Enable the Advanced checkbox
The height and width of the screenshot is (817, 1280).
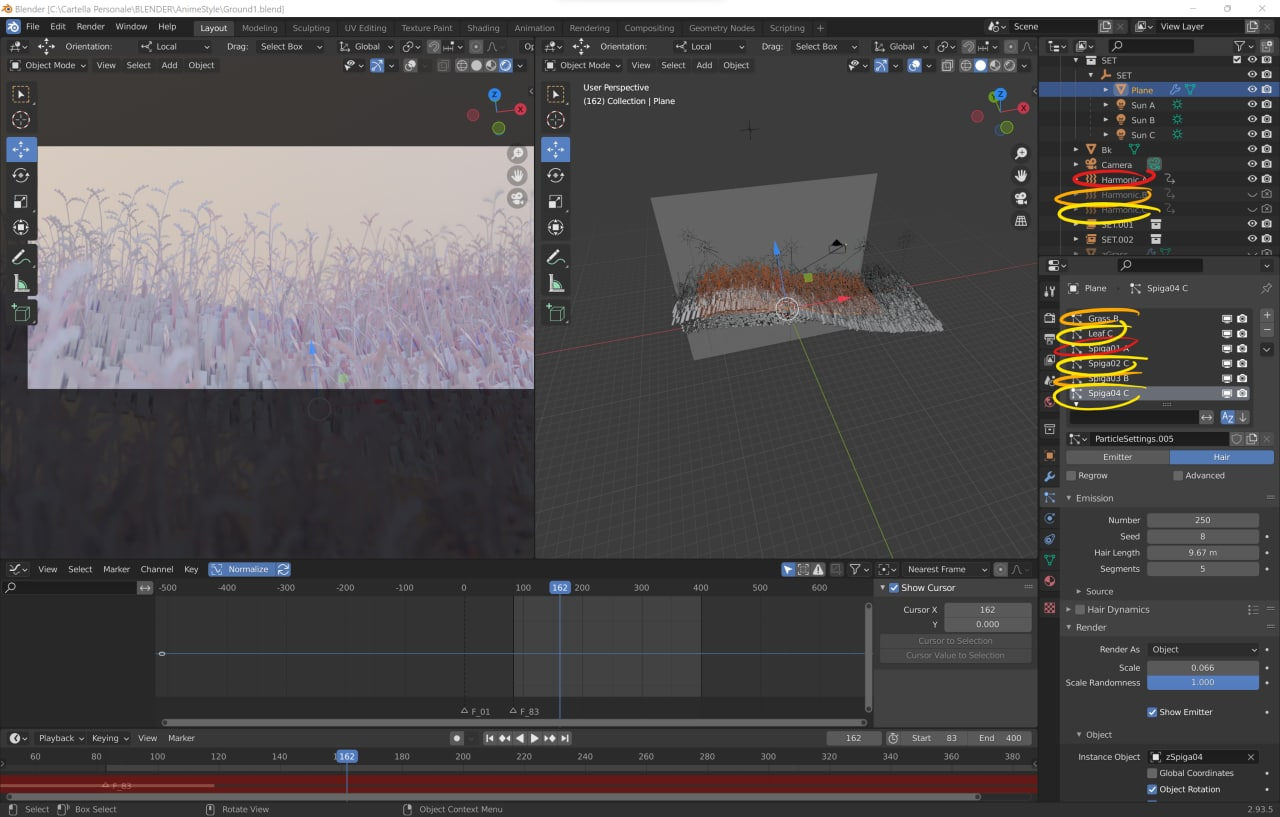(1178, 476)
